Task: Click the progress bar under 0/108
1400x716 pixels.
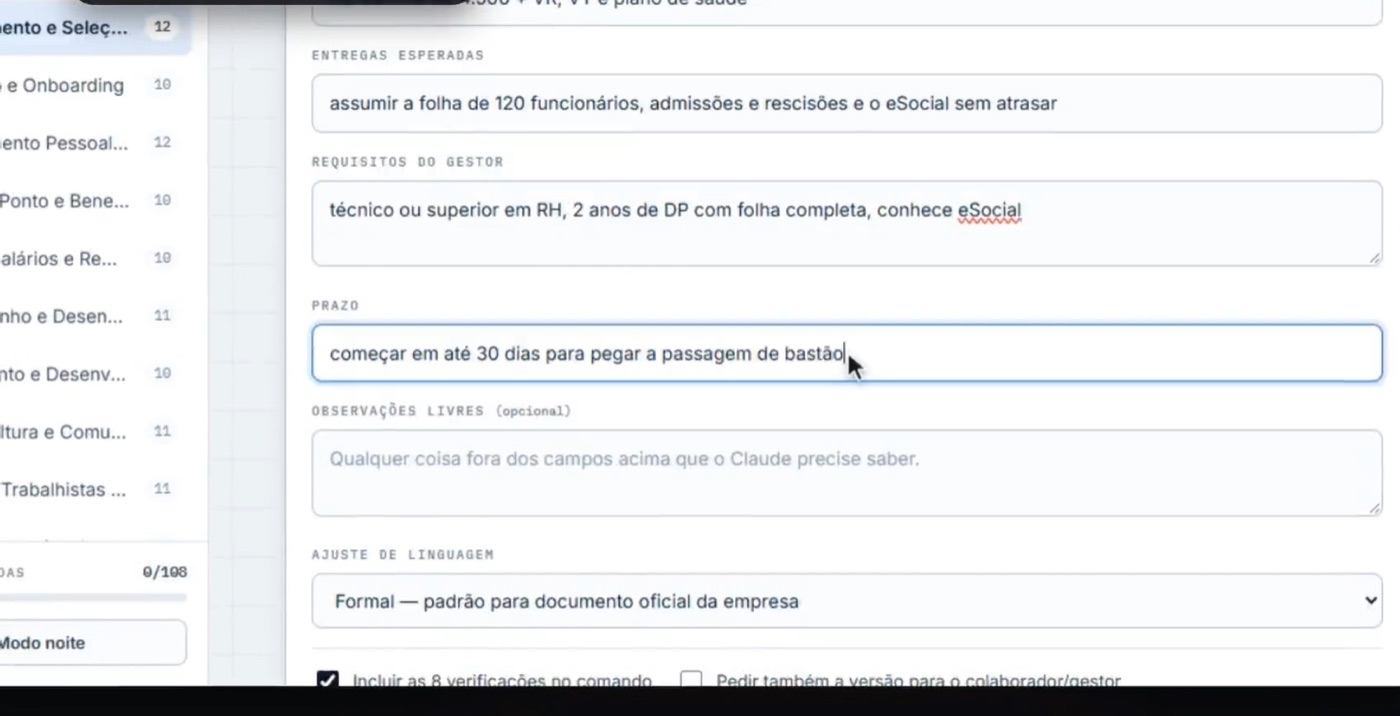Action: [x=92, y=597]
